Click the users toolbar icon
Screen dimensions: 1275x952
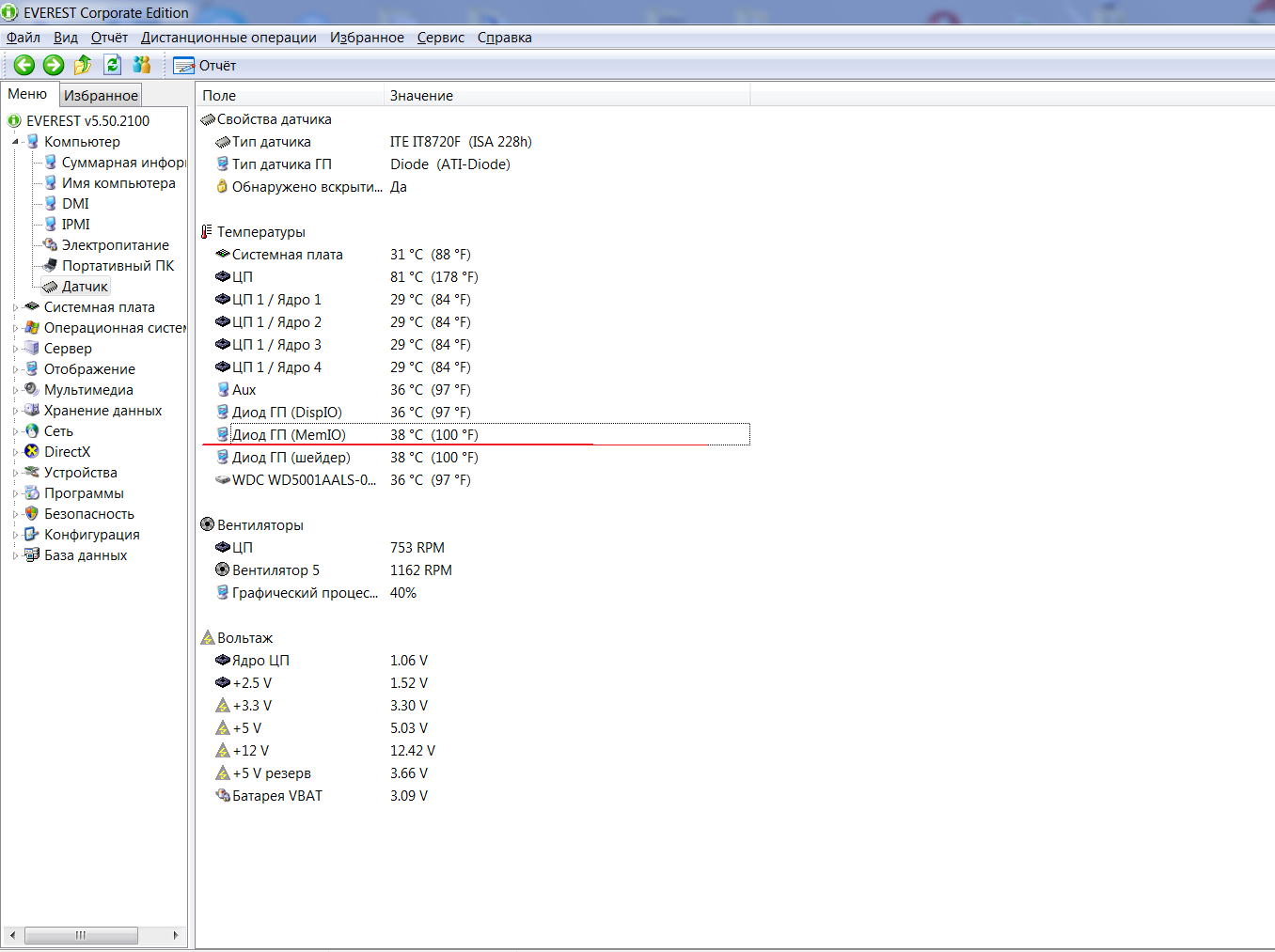coord(142,65)
